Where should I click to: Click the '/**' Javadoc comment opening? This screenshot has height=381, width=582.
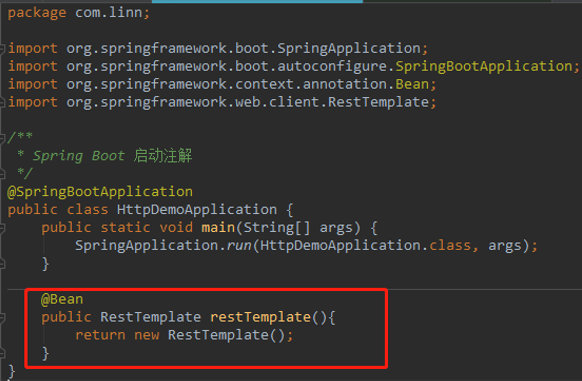pos(20,137)
